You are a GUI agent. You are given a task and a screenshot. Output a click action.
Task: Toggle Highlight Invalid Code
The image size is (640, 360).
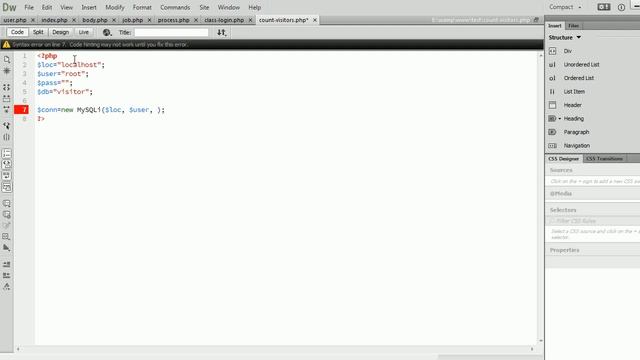(x=7, y=164)
